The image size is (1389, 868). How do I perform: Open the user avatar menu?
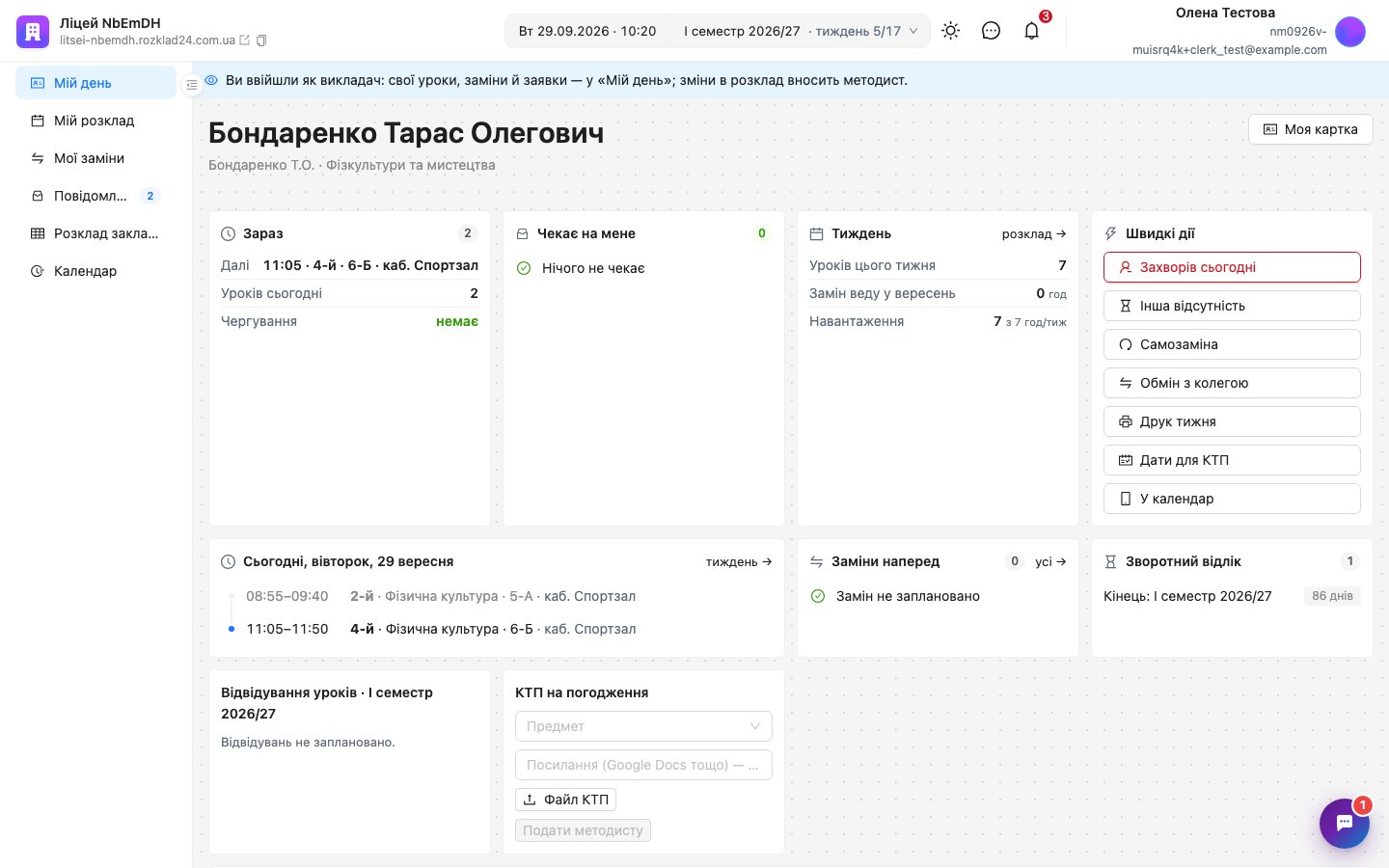click(x=1350, y=32)
